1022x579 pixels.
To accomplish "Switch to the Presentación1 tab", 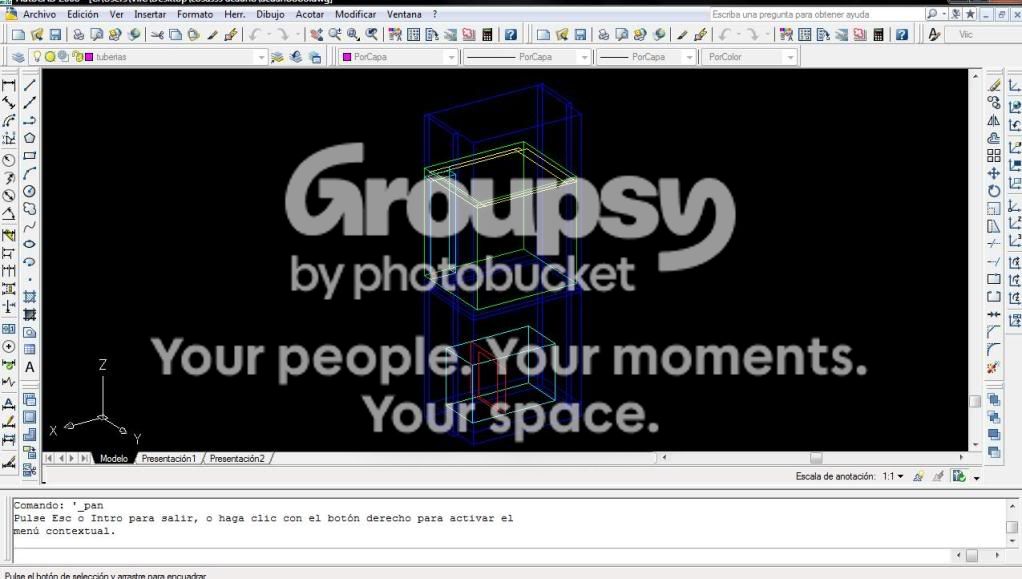I will (x=169, y=458).
